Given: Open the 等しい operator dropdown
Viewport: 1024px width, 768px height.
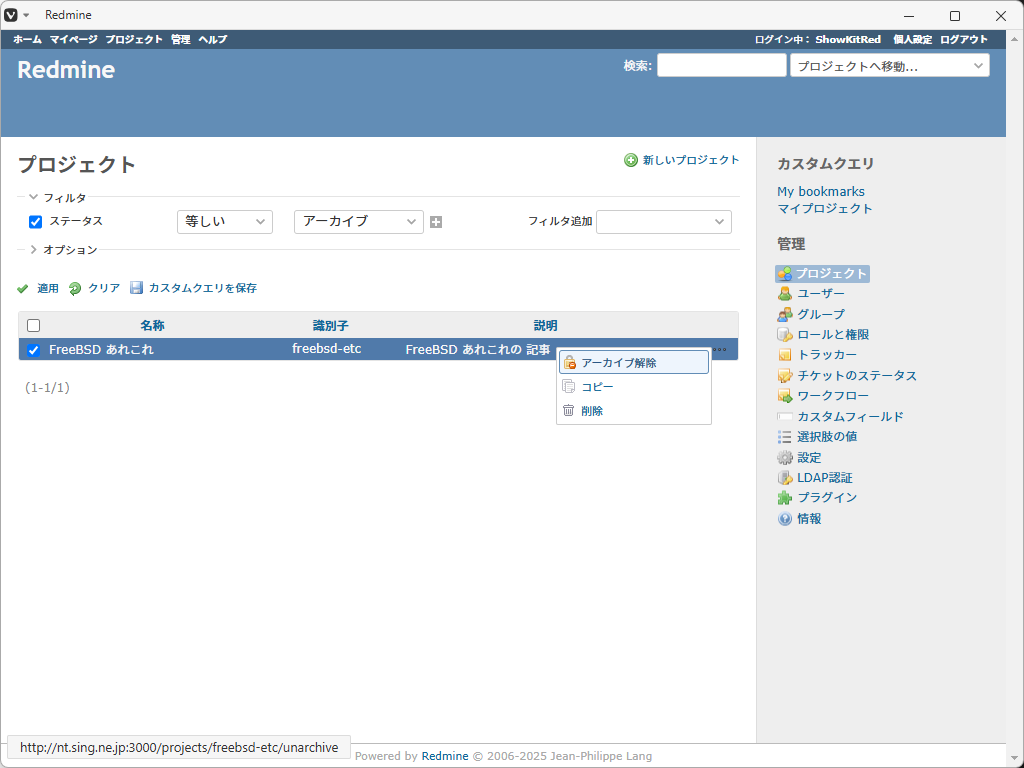Looking at the screenshot, I should pos(225,222).
